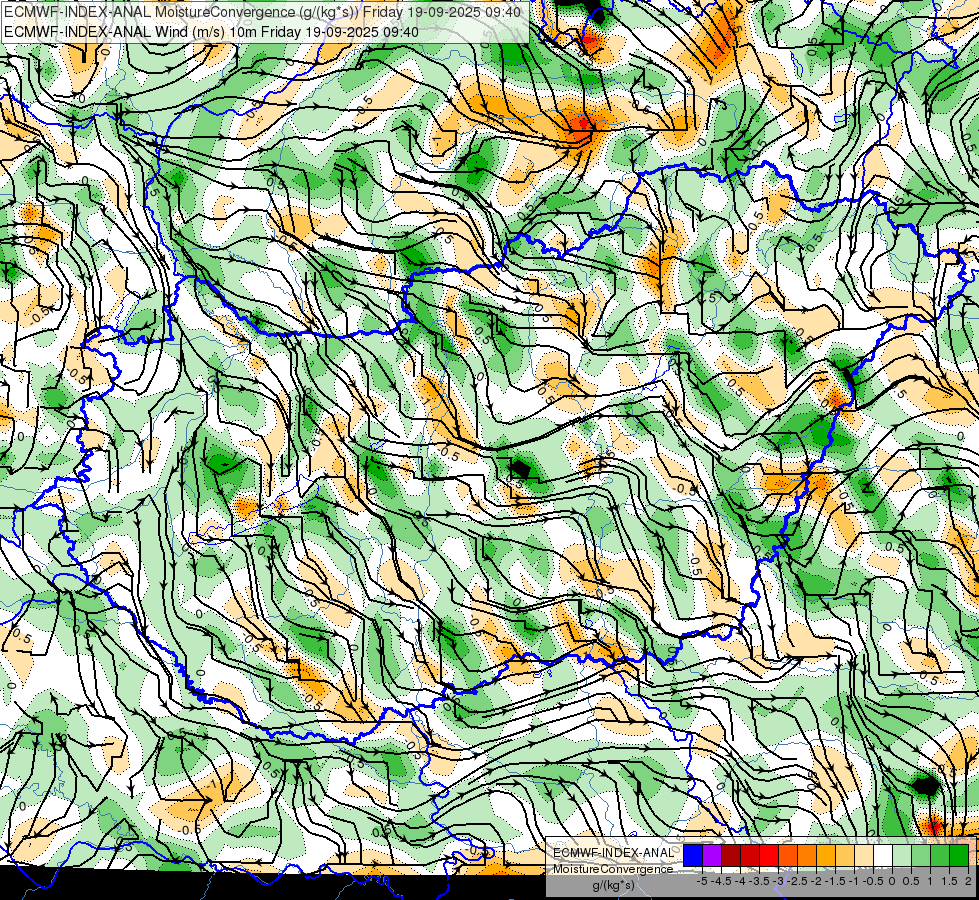Click the orange swatch (-2.5 to -2)
Screen dimensions: 979x900
[807, 855]
